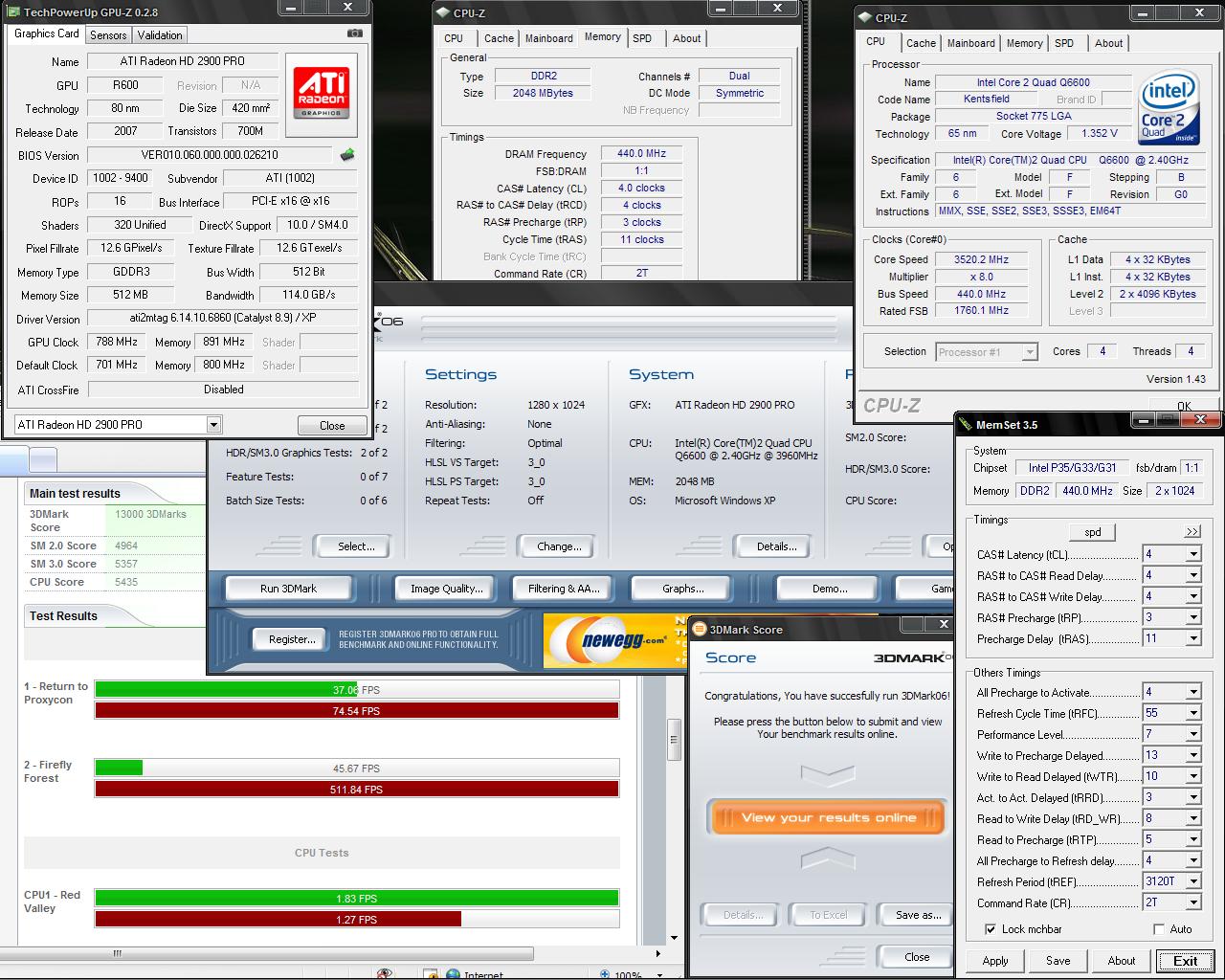The height and width of the screenshot is (980, 1225).
Task: Open the GPU selection dropdown in GPU-Z
Action: tap(213, 424)
